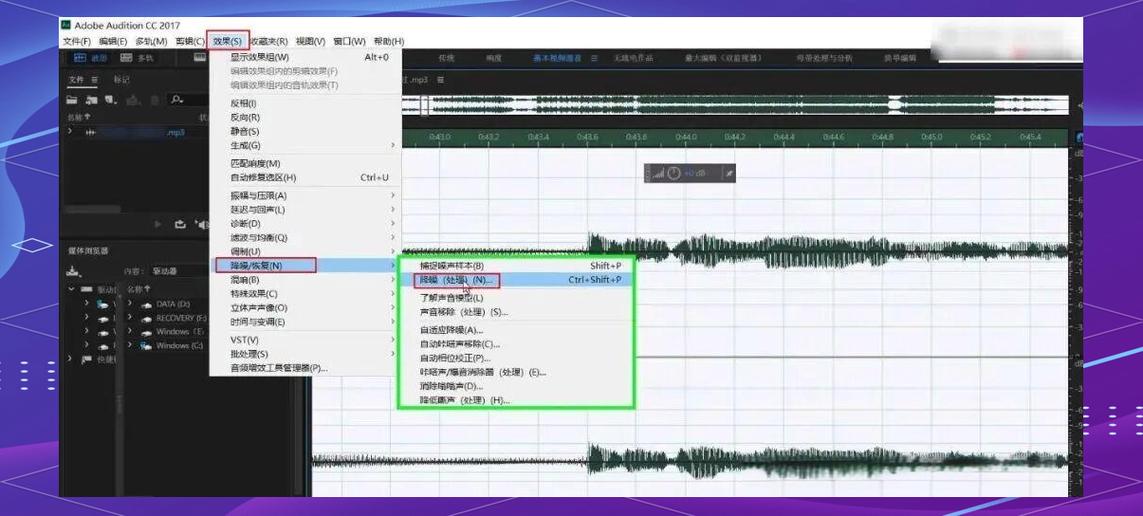Switch to waveform editor view
Viewport: 1143px width, 516px height.
coord(90,58)
